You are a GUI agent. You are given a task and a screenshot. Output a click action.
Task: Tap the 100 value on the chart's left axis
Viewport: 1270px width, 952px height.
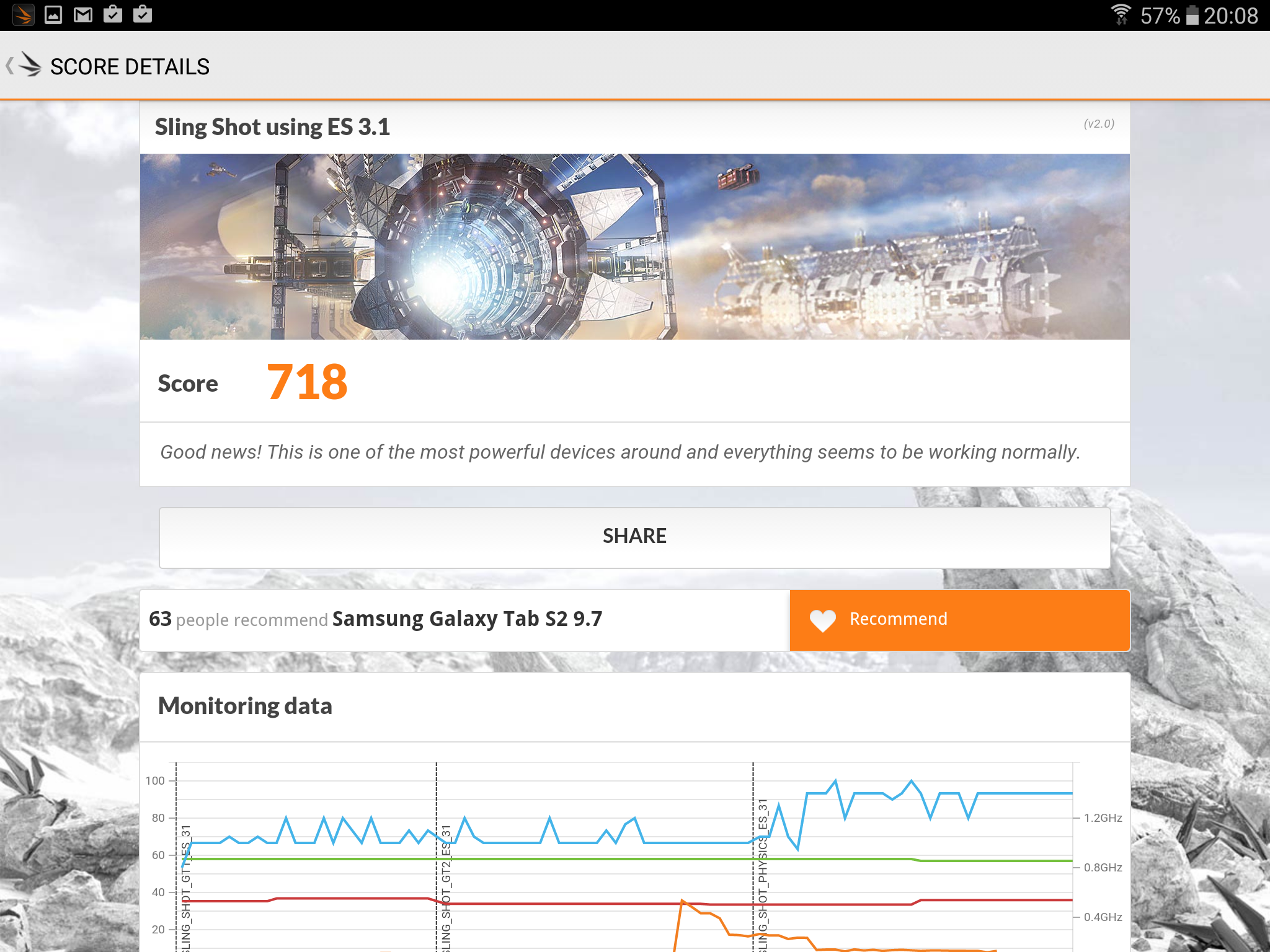point(155,781)
